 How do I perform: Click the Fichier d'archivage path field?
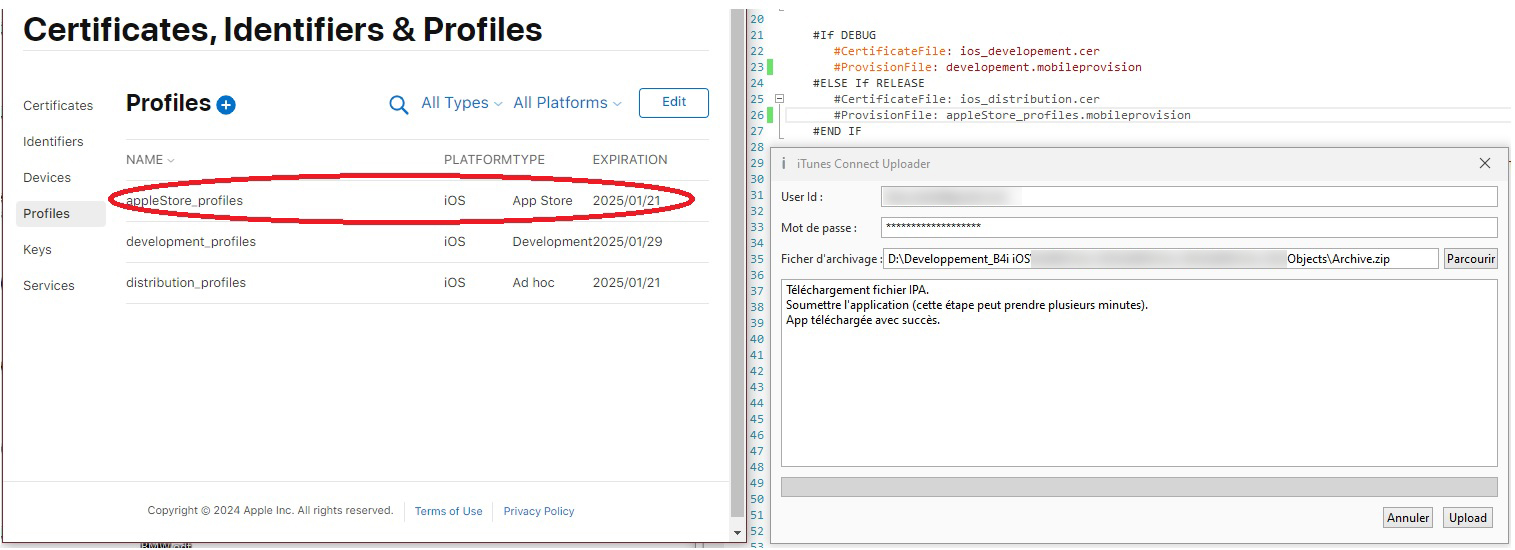coord(1160,259)
